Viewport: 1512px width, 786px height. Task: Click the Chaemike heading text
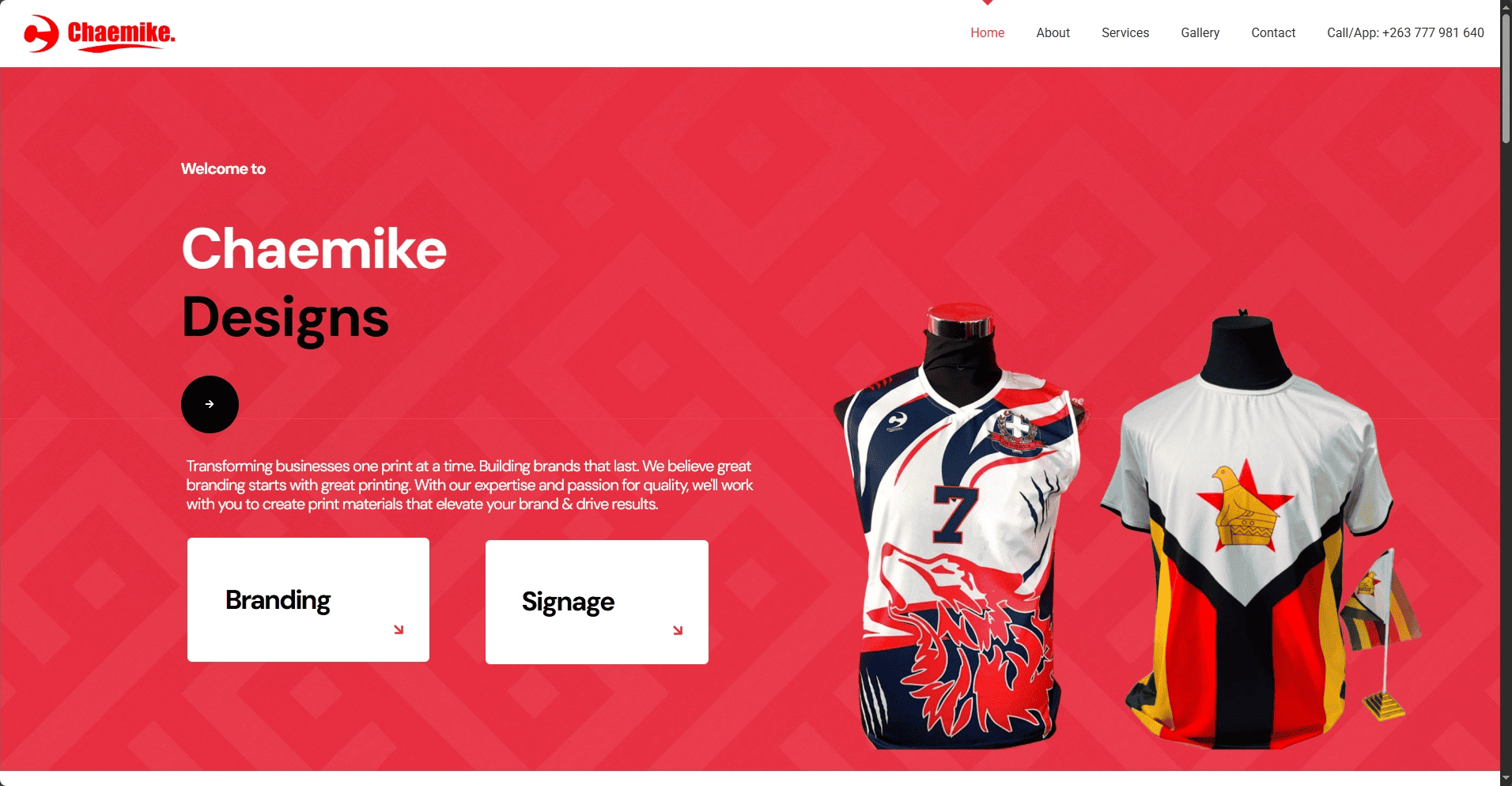[314, 248]
